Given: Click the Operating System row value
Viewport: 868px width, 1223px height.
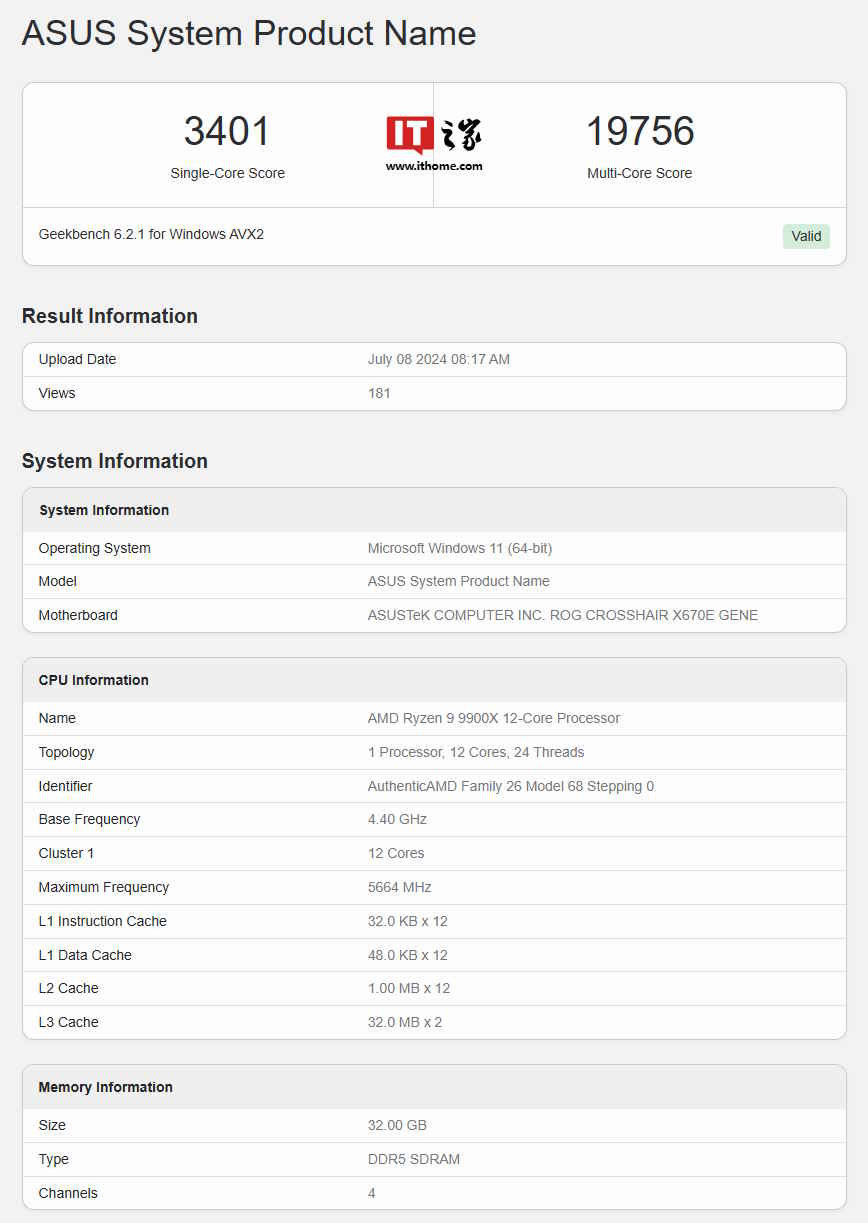Looking at the screenshot, I should click(460, 548).
